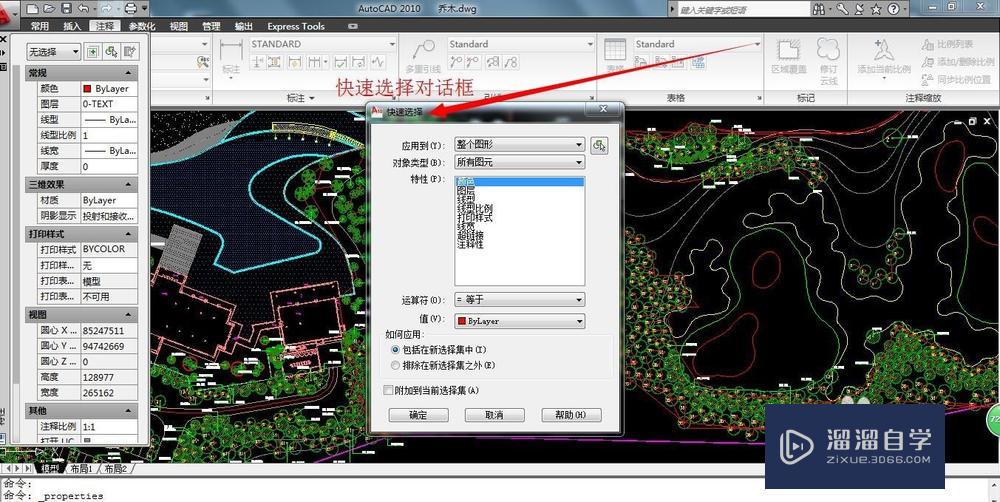Click the 确定 button in Quick Select dialog

418,415
